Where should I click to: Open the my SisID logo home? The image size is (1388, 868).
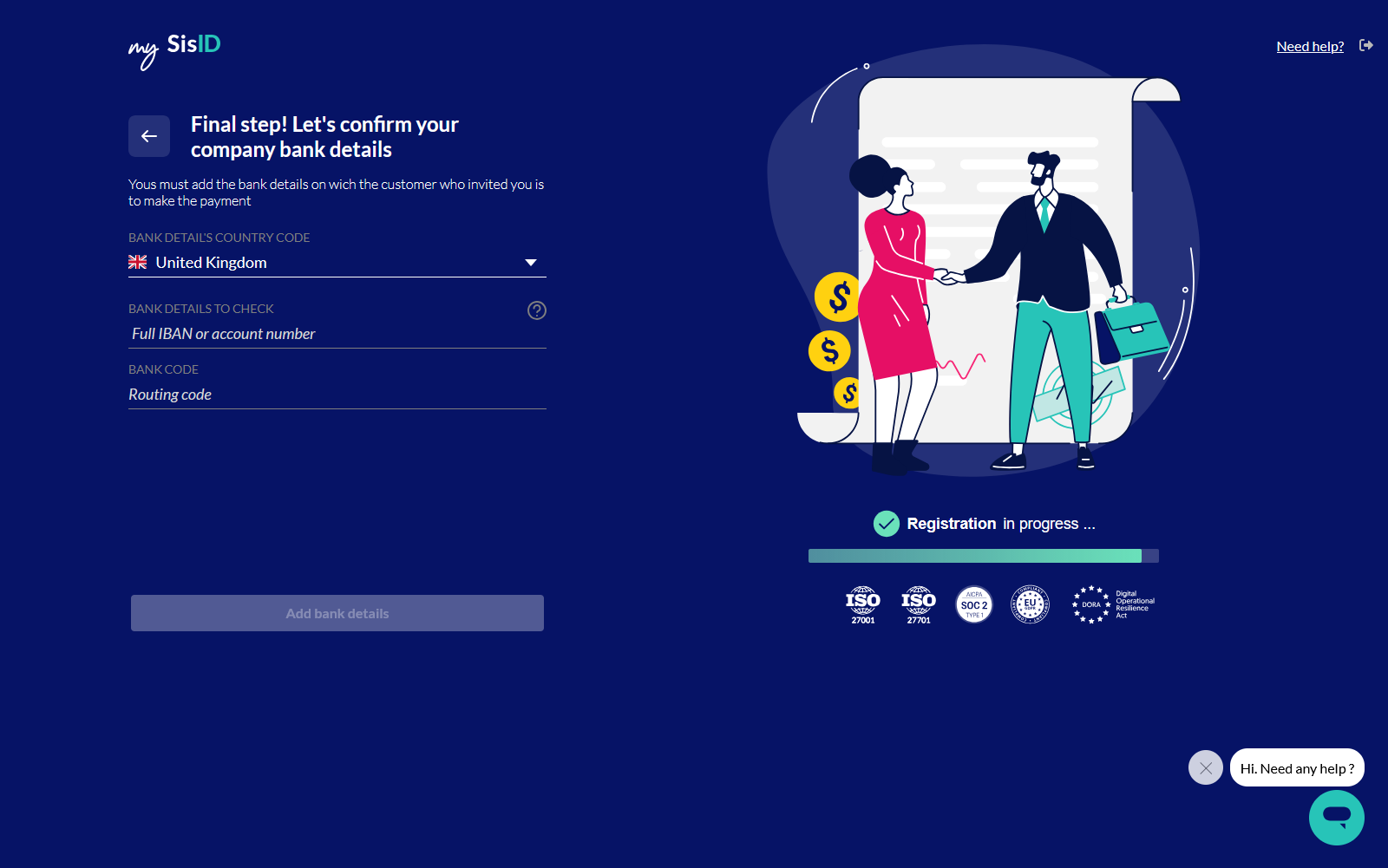point(174,50)
